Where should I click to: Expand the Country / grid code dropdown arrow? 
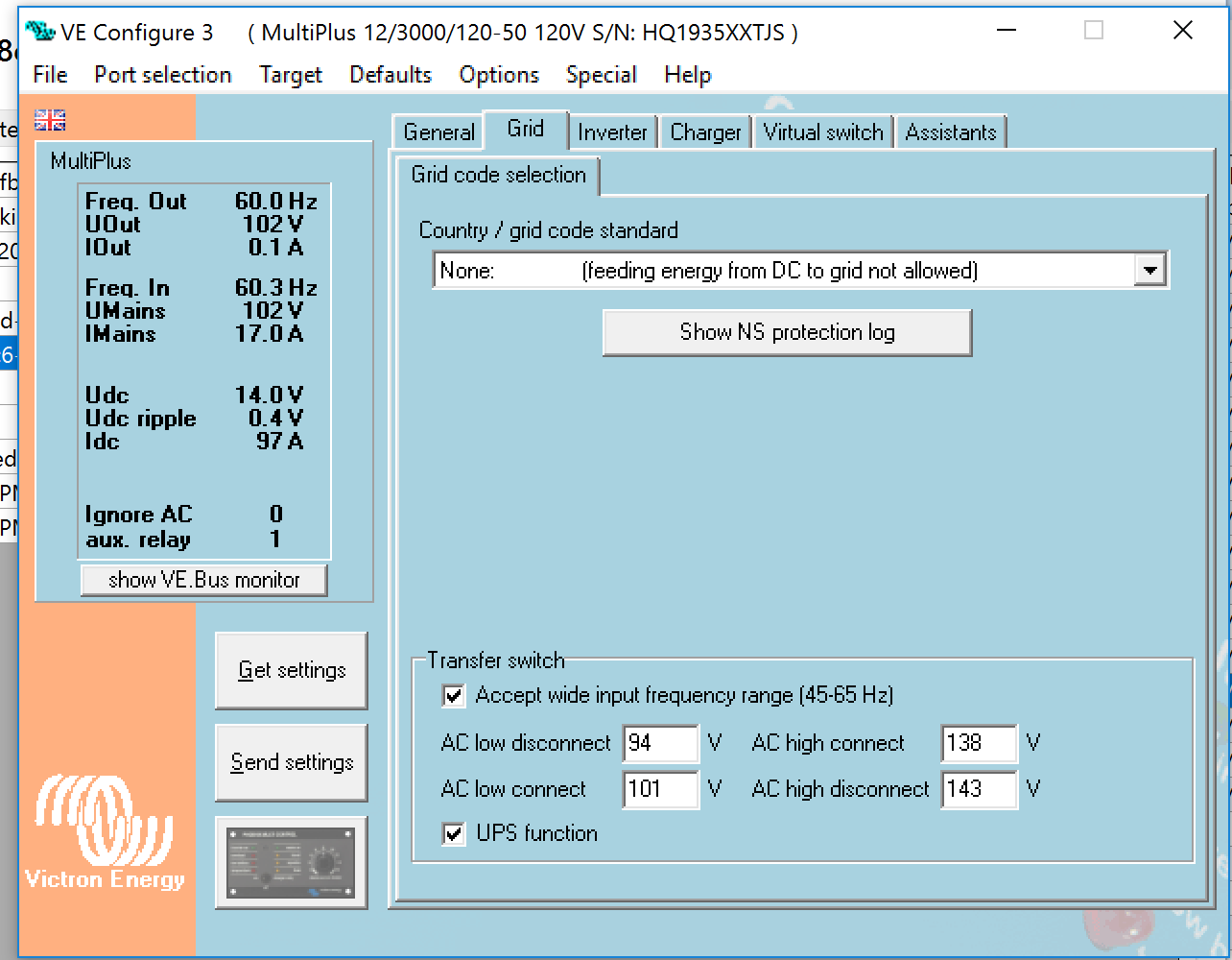click(x=1149, y=271)
